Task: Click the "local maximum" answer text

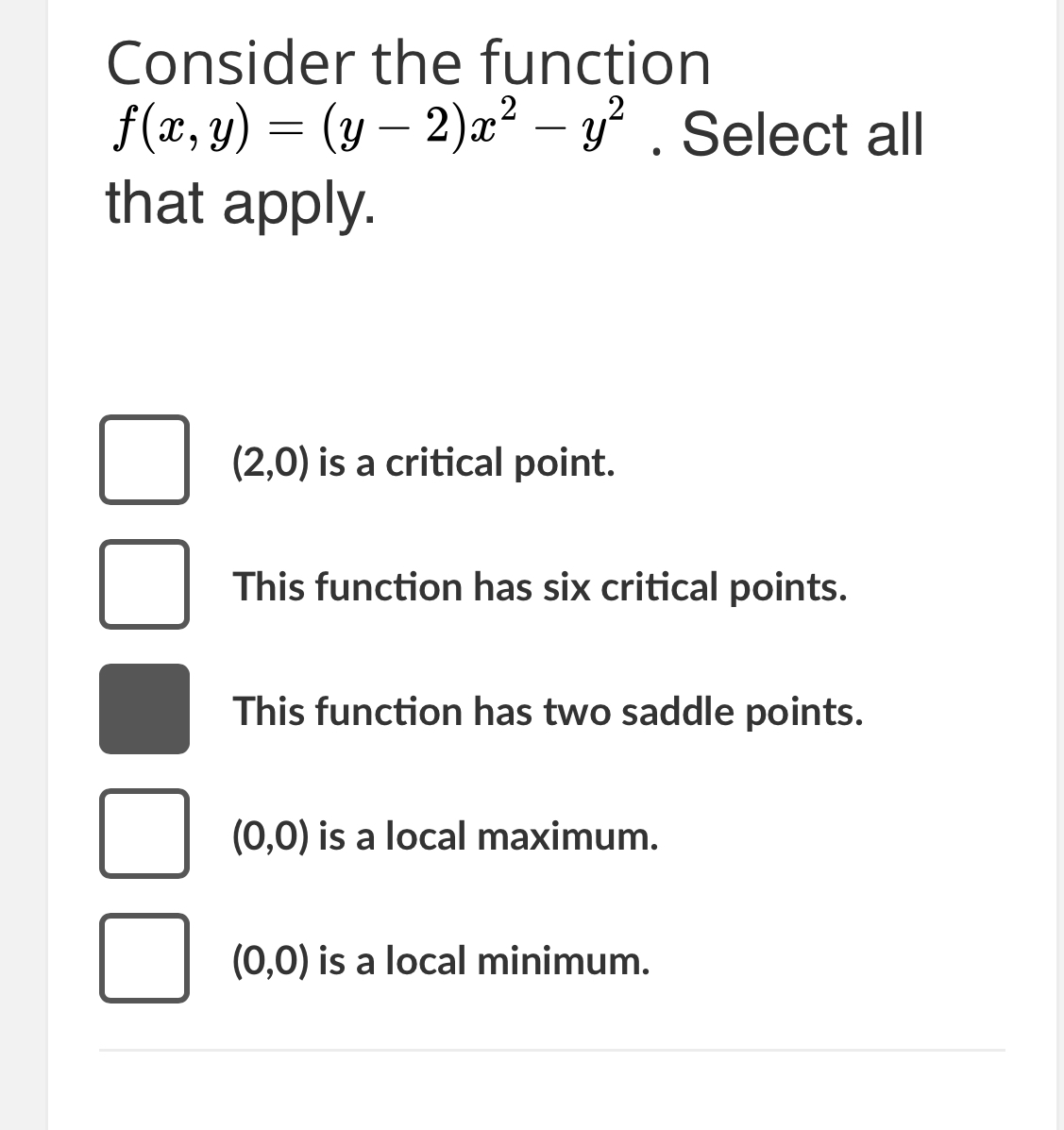Action: tap(444, 836)
